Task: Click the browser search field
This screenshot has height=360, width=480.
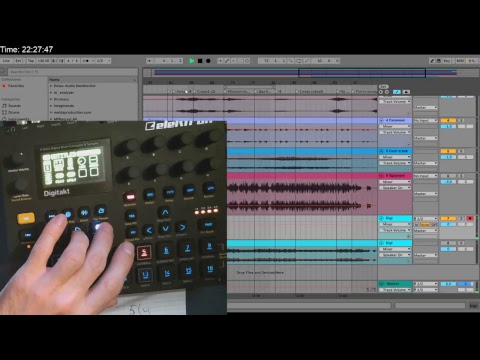Action: [73, 71]
